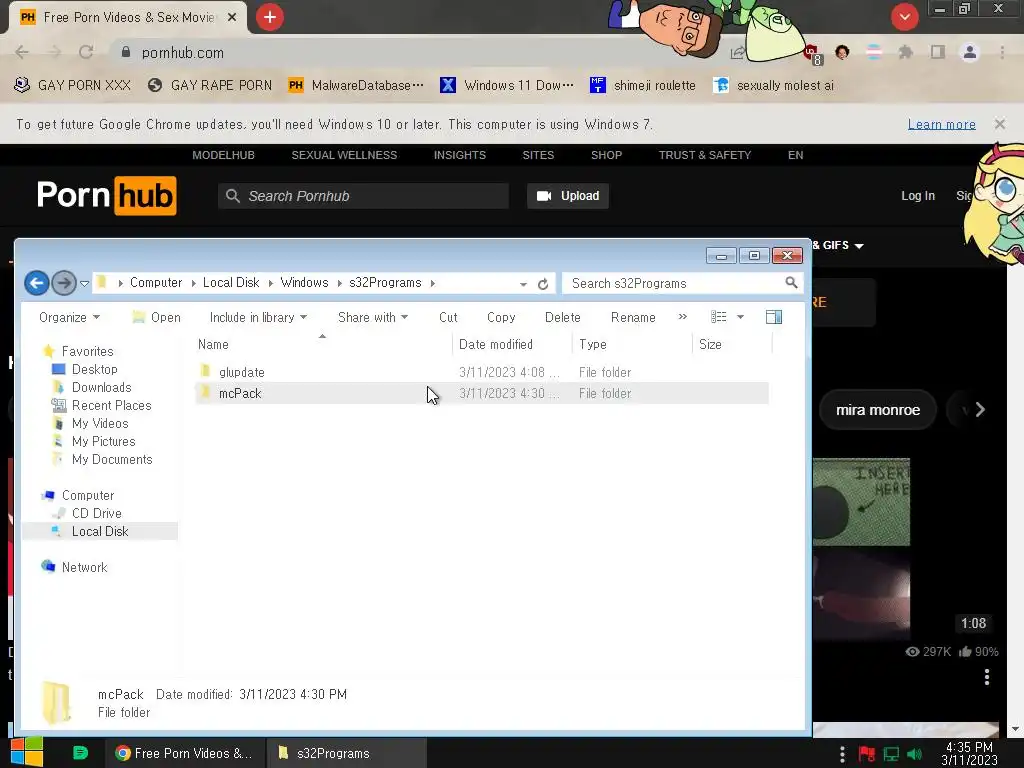The image size is (1024, 768).
Task: Open Network in the Explorer sidebar
Action: point(84,568)
